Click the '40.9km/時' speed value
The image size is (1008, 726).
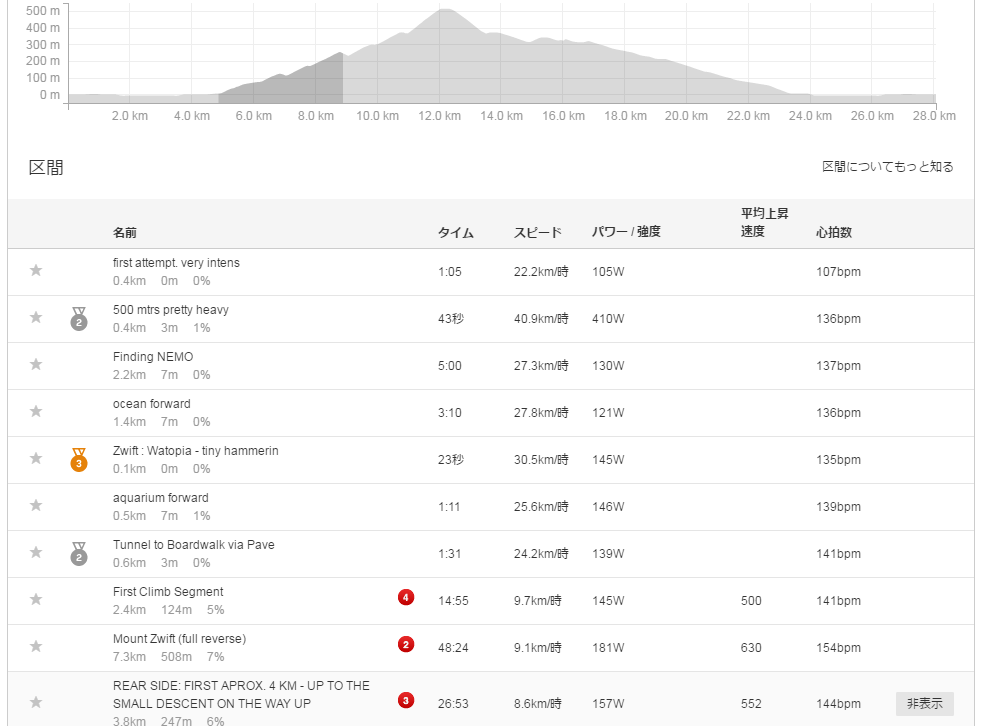pos(541,318)
